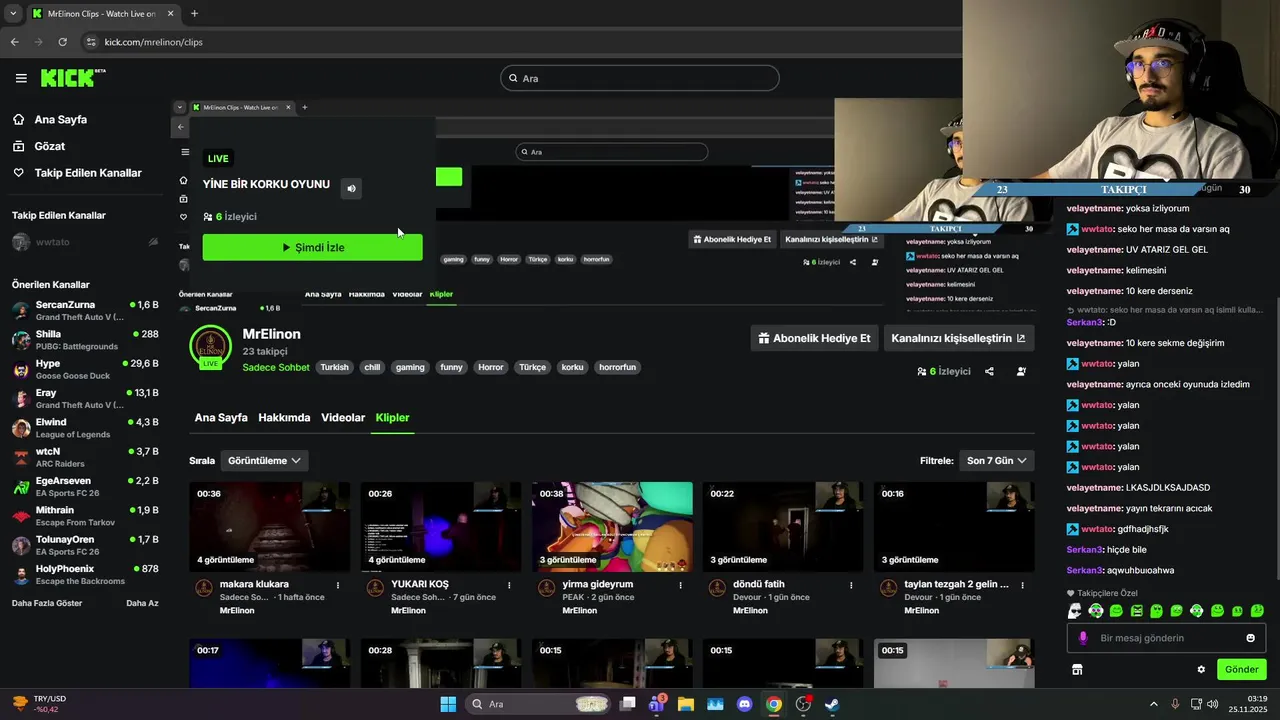Click the PEAK category under yirma gideyrum
Screen dimensions: 1280x720
[573, 597]
